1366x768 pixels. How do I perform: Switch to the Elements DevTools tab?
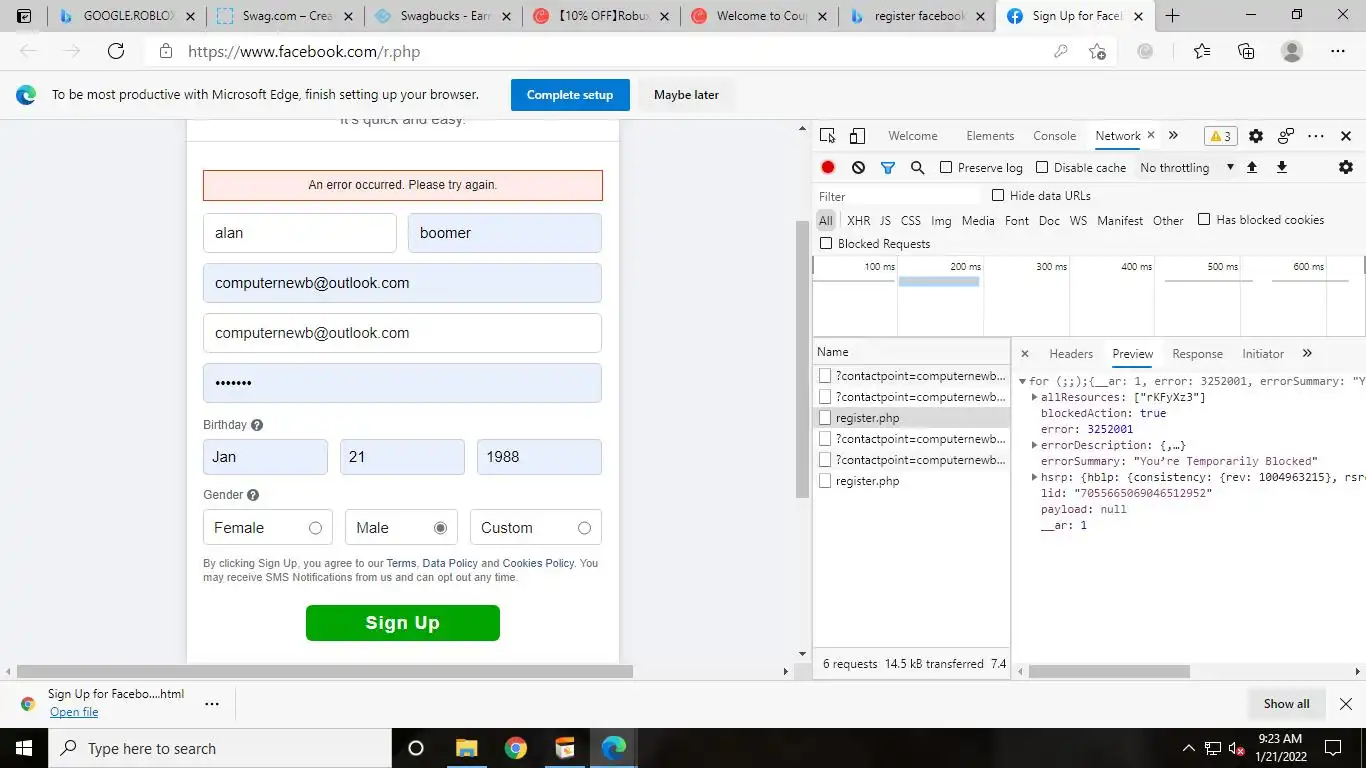coord(990,136)
